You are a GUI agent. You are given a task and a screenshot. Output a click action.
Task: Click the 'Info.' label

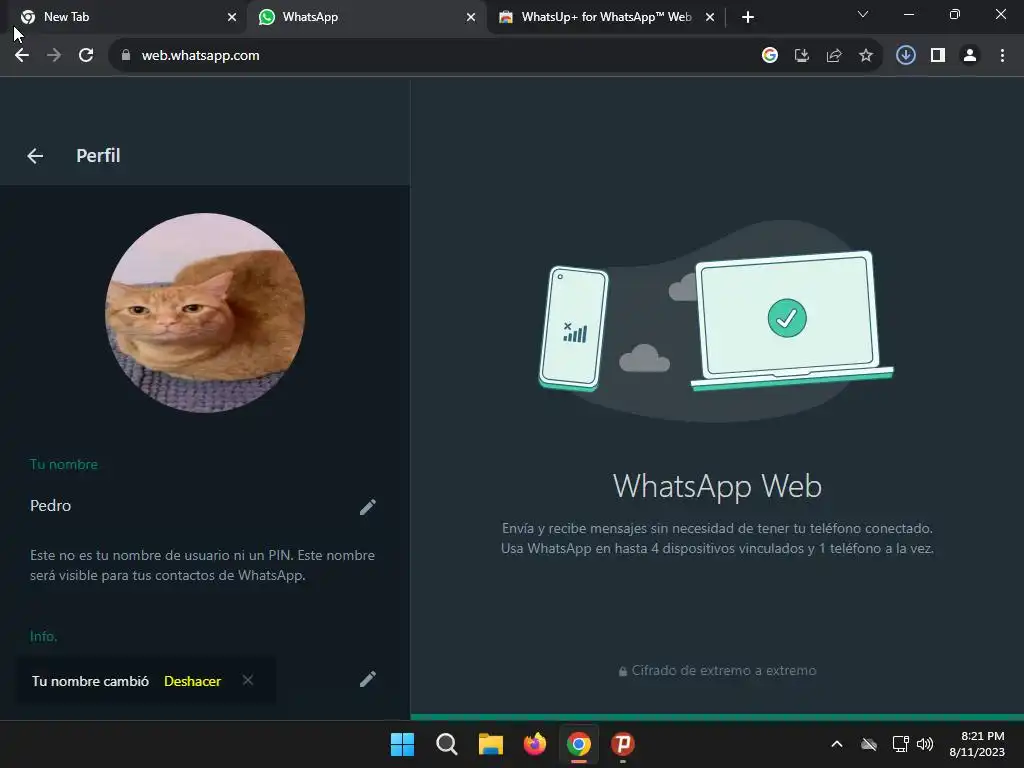(x=44, y=636)
